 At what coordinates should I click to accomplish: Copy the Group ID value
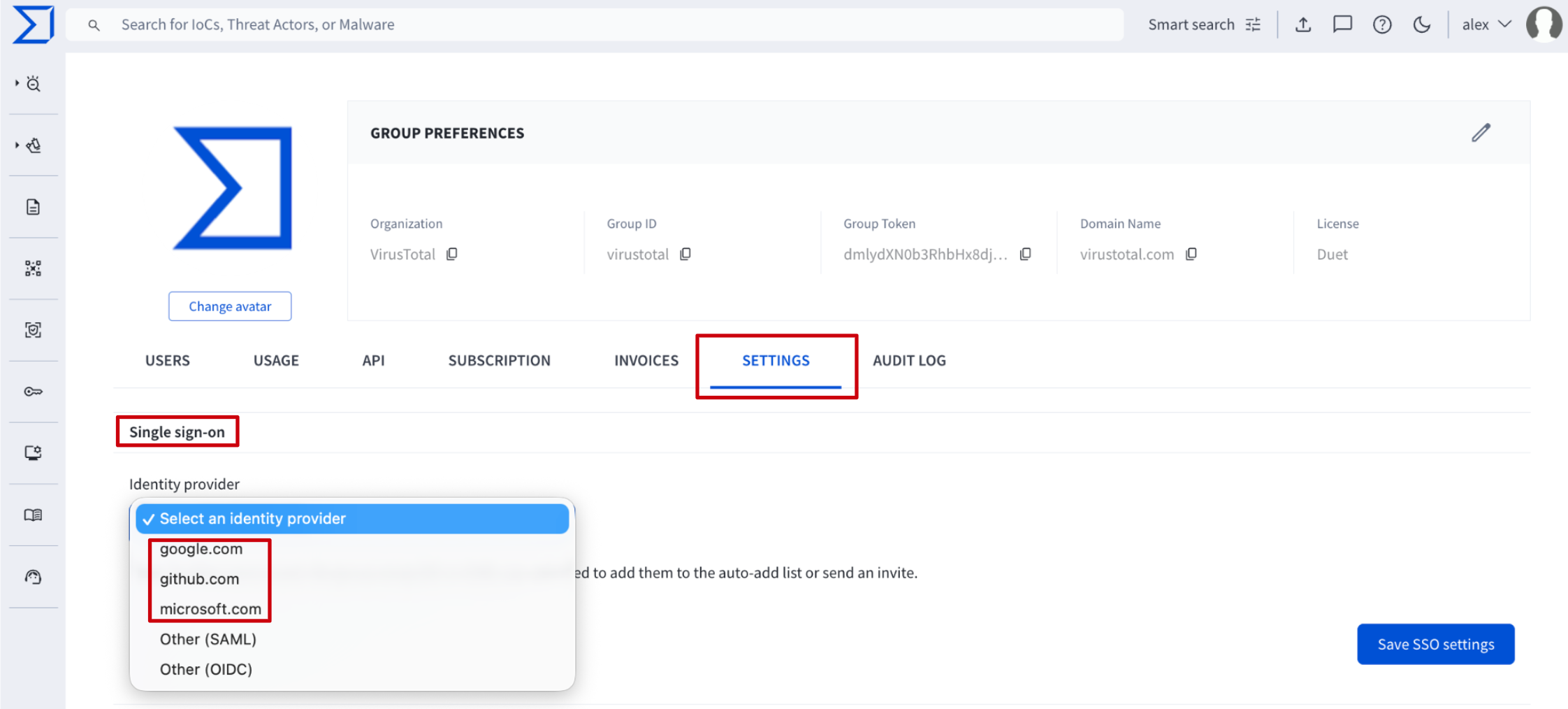685,254
